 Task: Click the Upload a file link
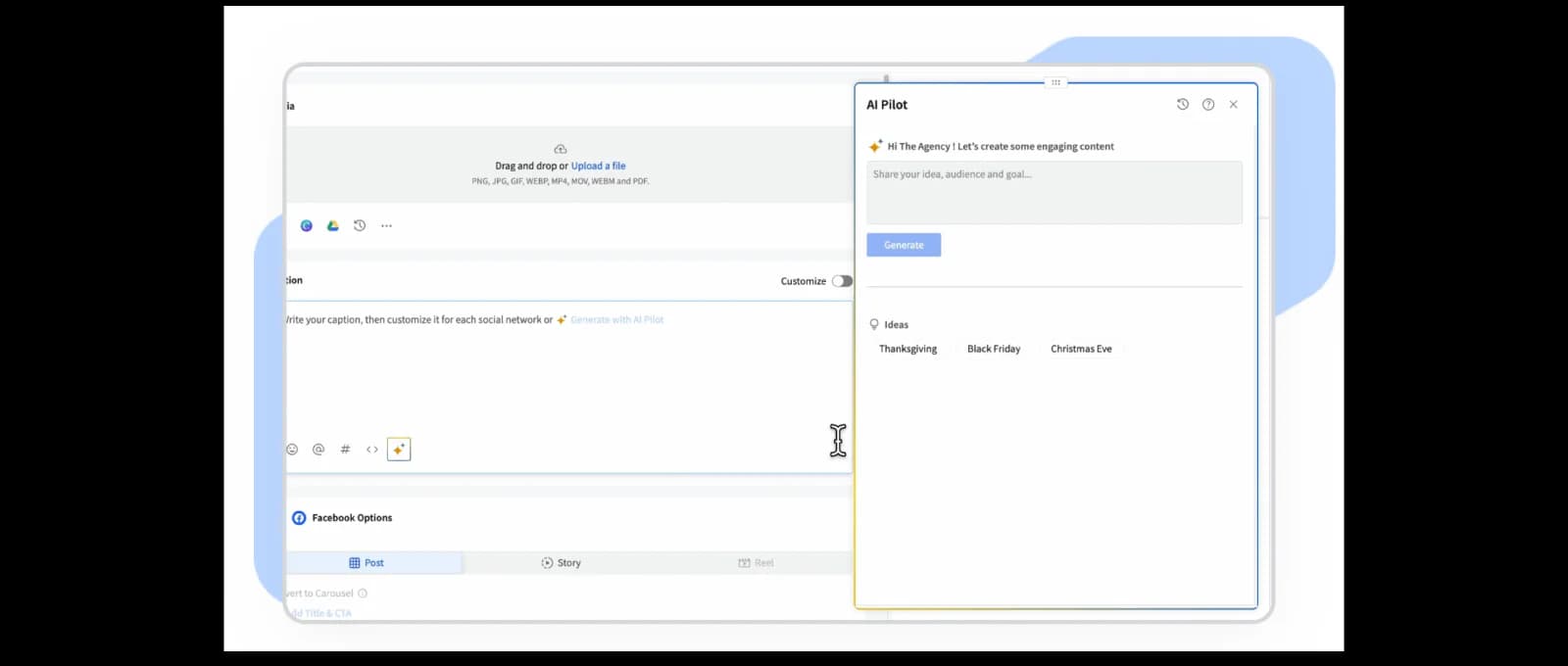pos(598,166)
